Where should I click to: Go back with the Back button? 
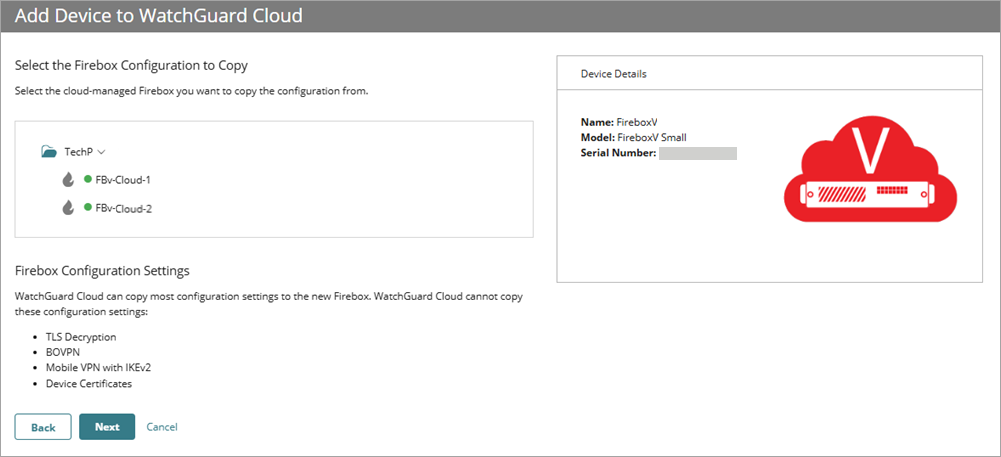43,427
